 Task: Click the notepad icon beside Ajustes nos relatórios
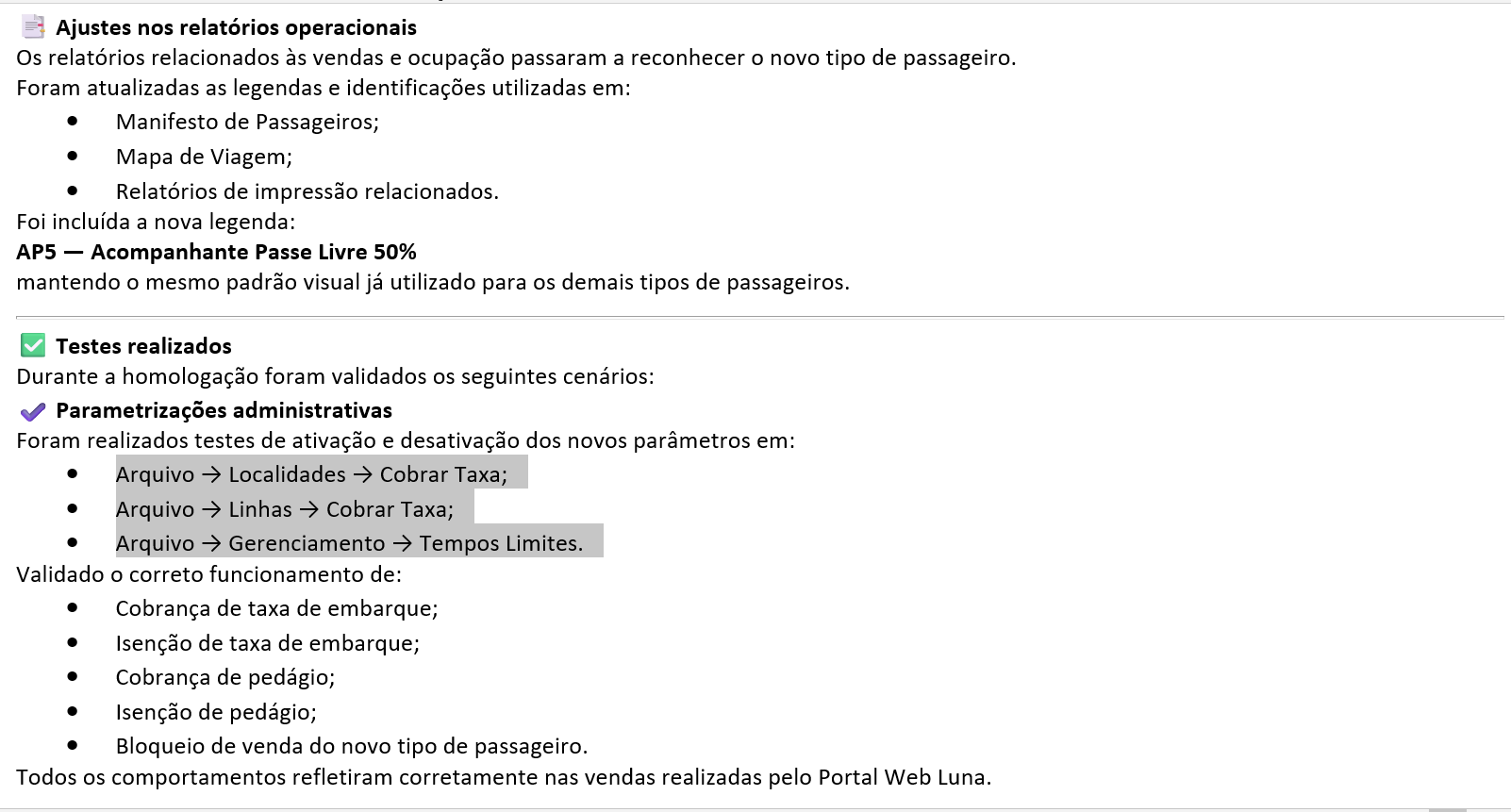pyautogui.click(x=33, y=26)
